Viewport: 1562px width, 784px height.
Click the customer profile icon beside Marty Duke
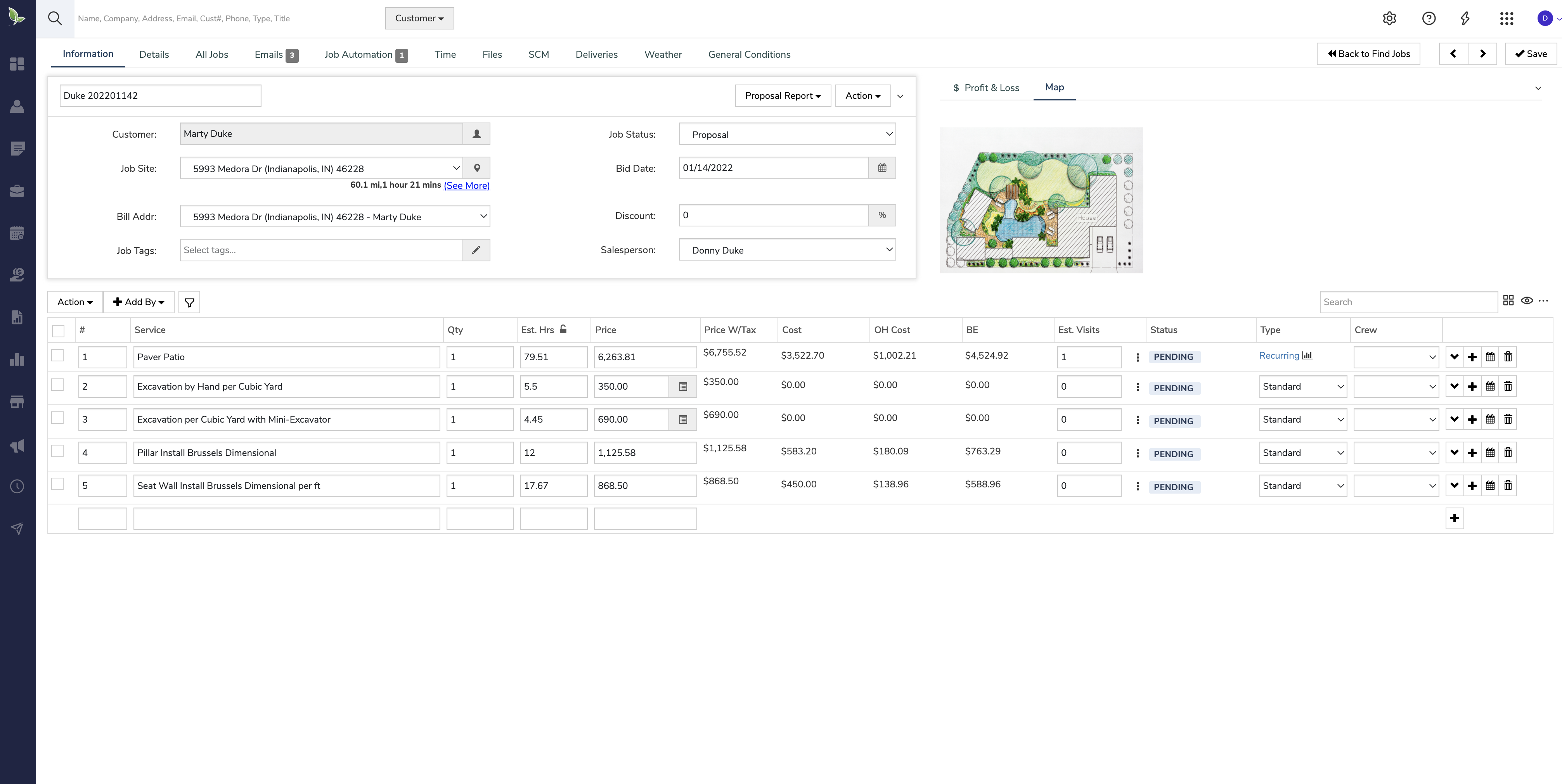pyautogui.click(x=476, y=134)
